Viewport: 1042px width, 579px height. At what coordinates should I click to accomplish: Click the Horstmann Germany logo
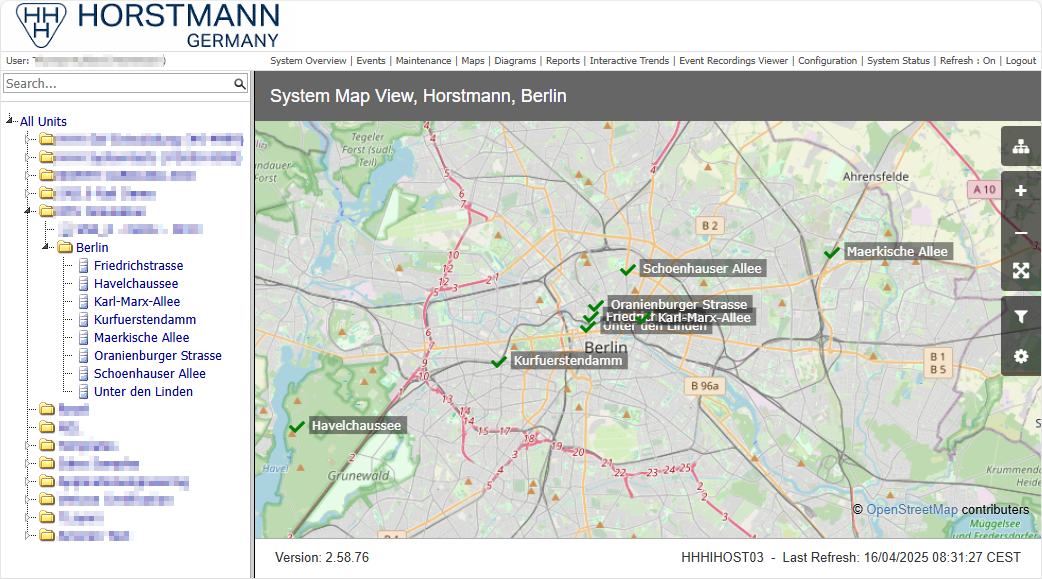tap(148, 25)
